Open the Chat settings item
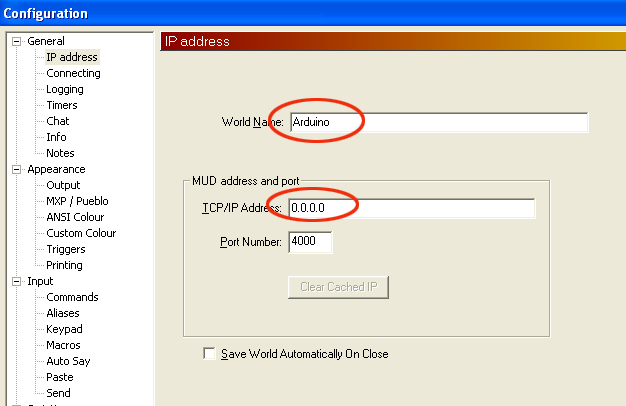 point(58,121)
